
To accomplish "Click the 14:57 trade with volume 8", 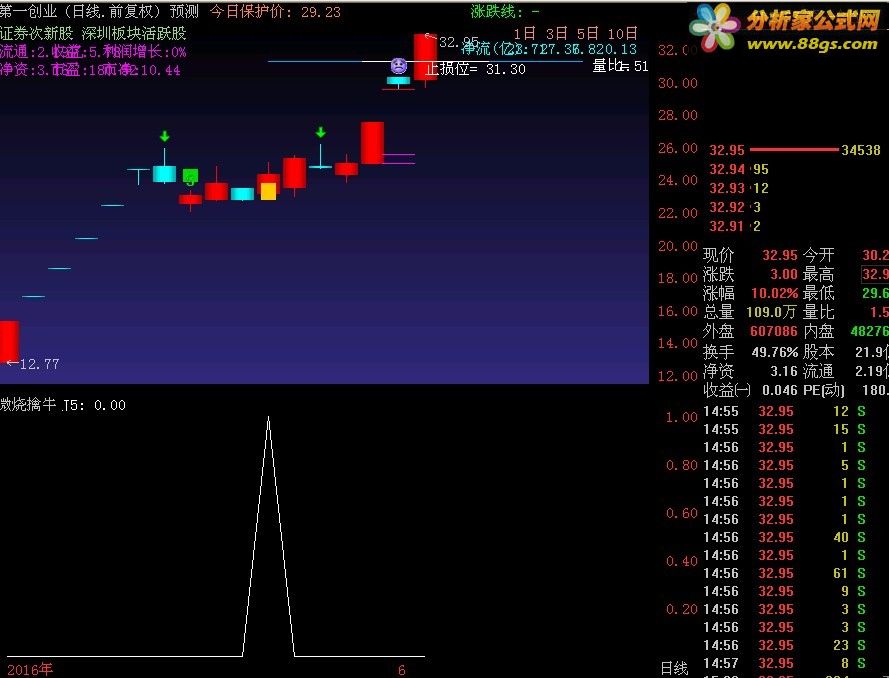I will [785, 663].
